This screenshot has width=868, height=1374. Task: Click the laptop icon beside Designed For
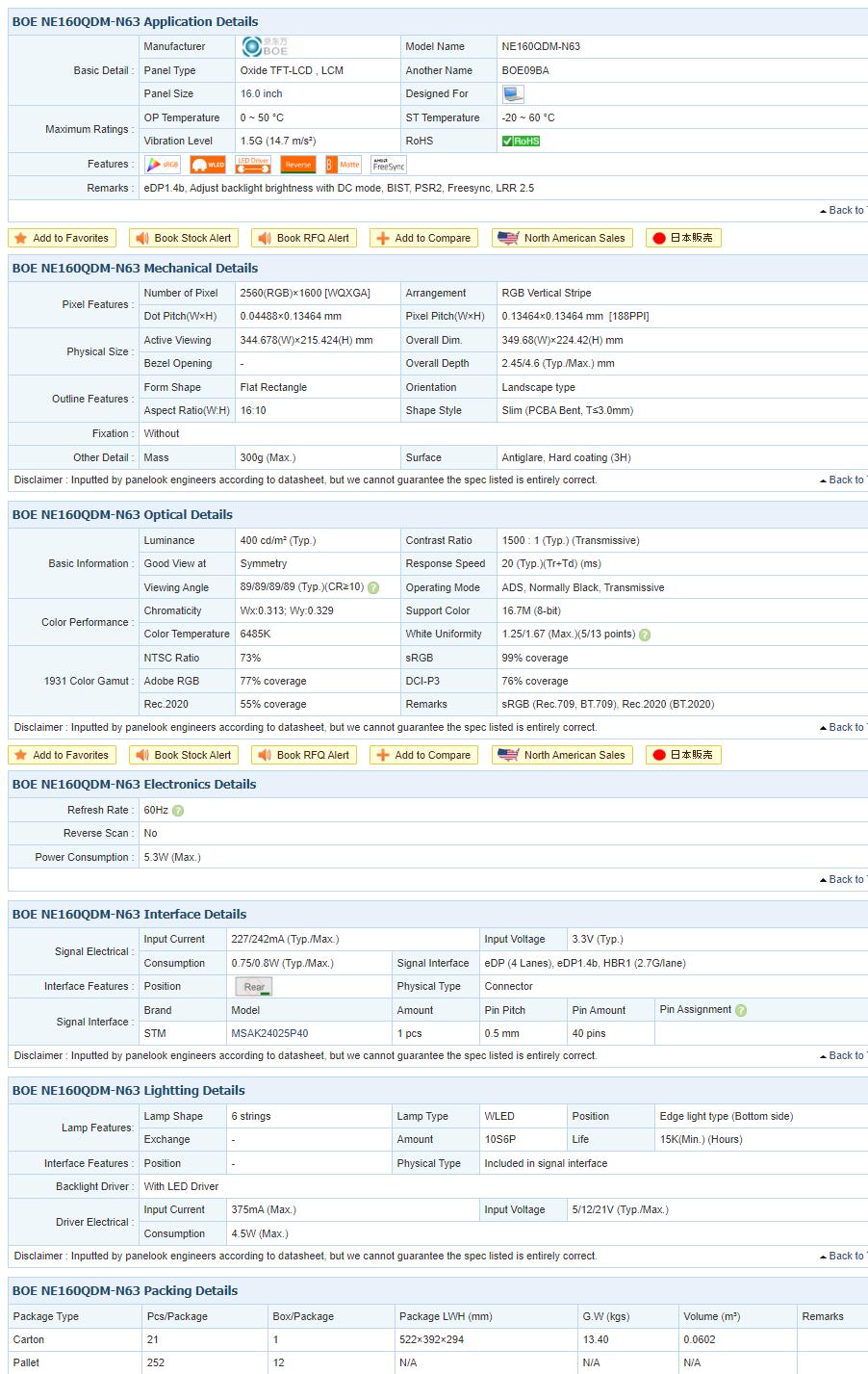(x=513, y=93)
